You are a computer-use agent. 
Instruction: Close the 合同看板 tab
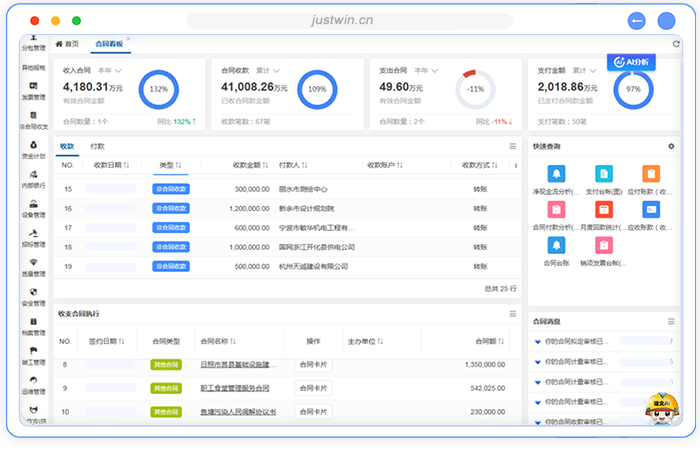click(x=128, y=40)
